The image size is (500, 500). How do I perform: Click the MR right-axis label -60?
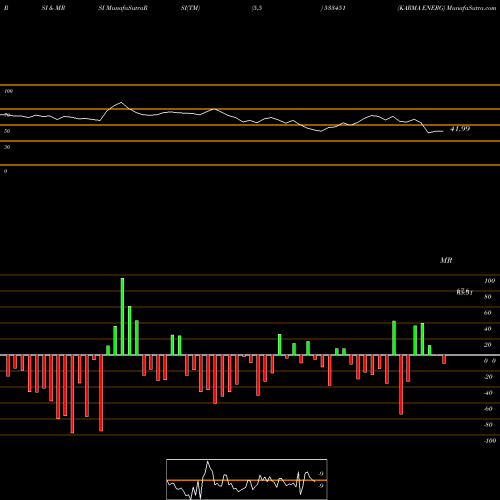[x=488, y=409]
